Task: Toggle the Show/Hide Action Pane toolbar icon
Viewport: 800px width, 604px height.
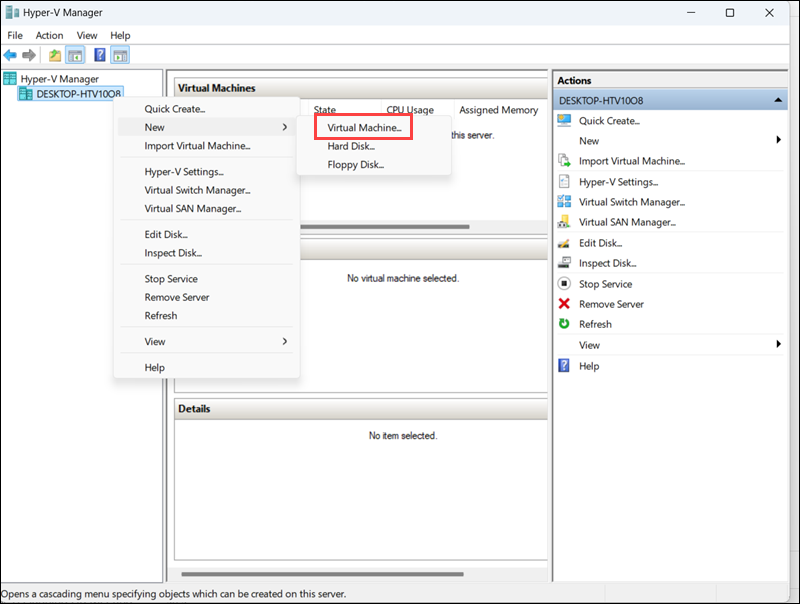Action: coord(120,55)
